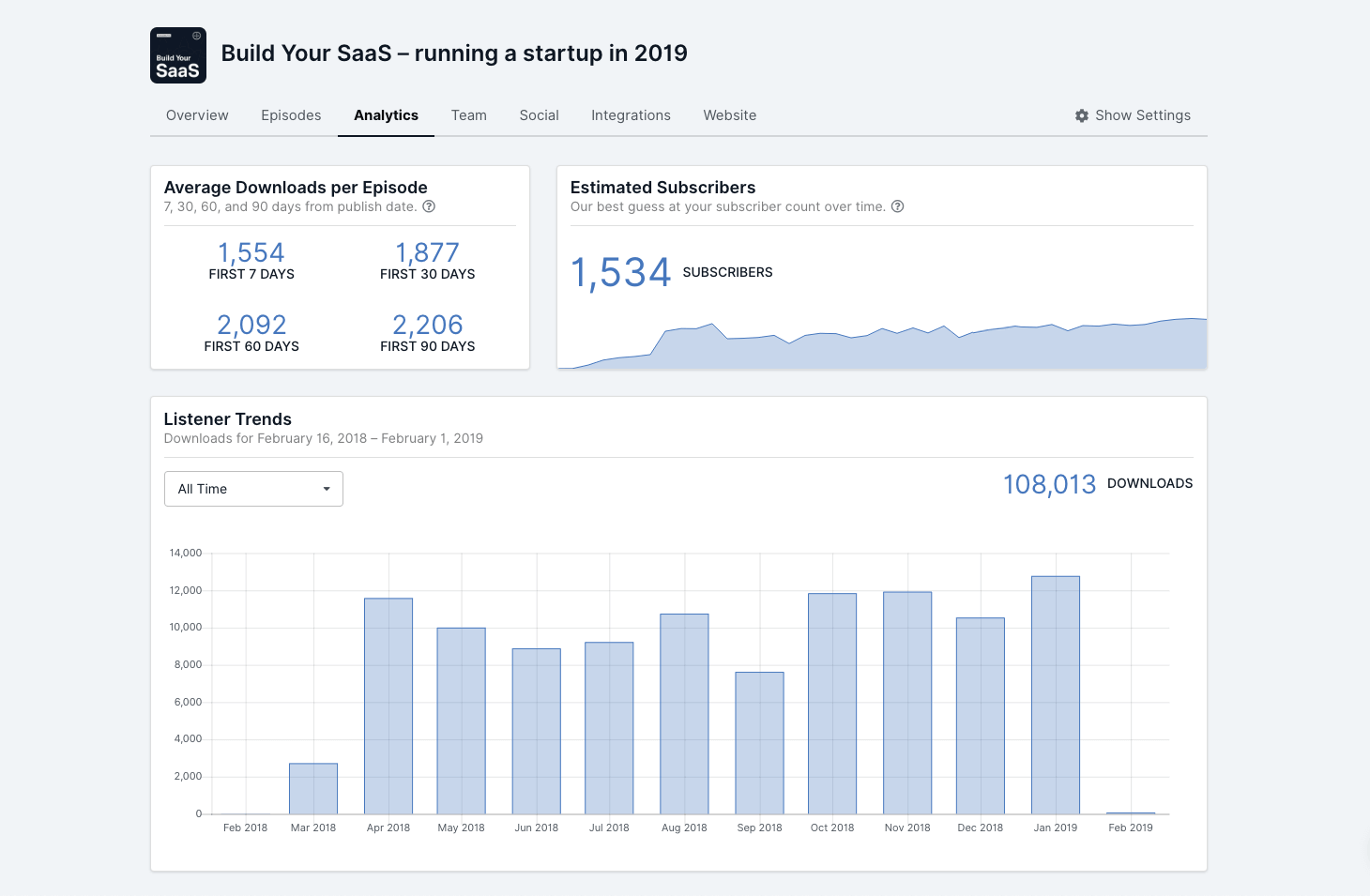Click help icon beside subscriber count description

tap(897, 206)
